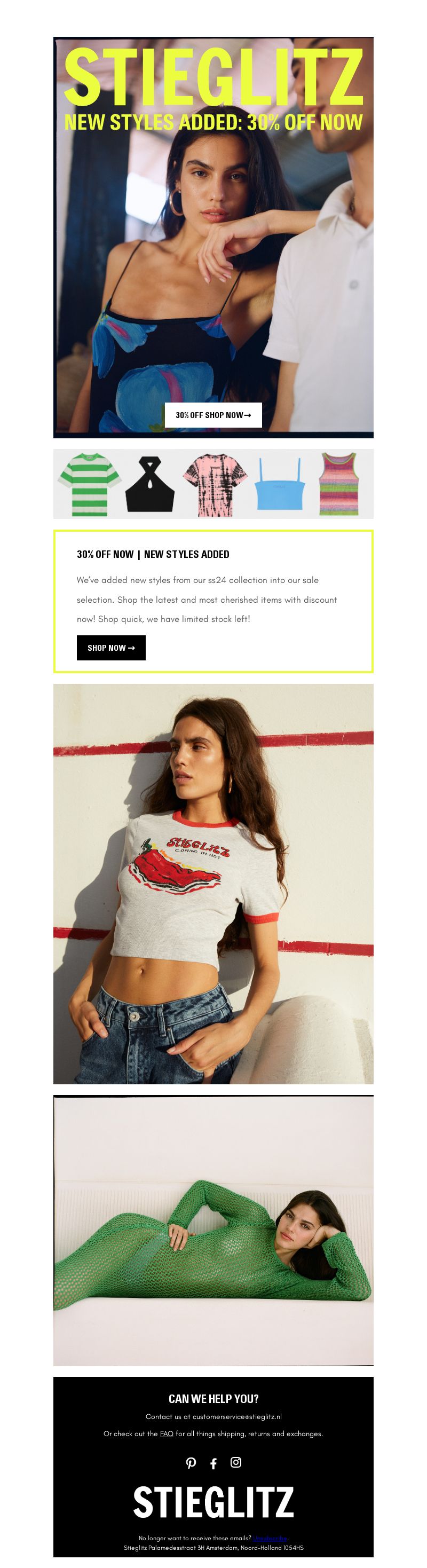Select the black halter top thumbnail
This screenshot has width=427, height=1568.
coord(150,485)
